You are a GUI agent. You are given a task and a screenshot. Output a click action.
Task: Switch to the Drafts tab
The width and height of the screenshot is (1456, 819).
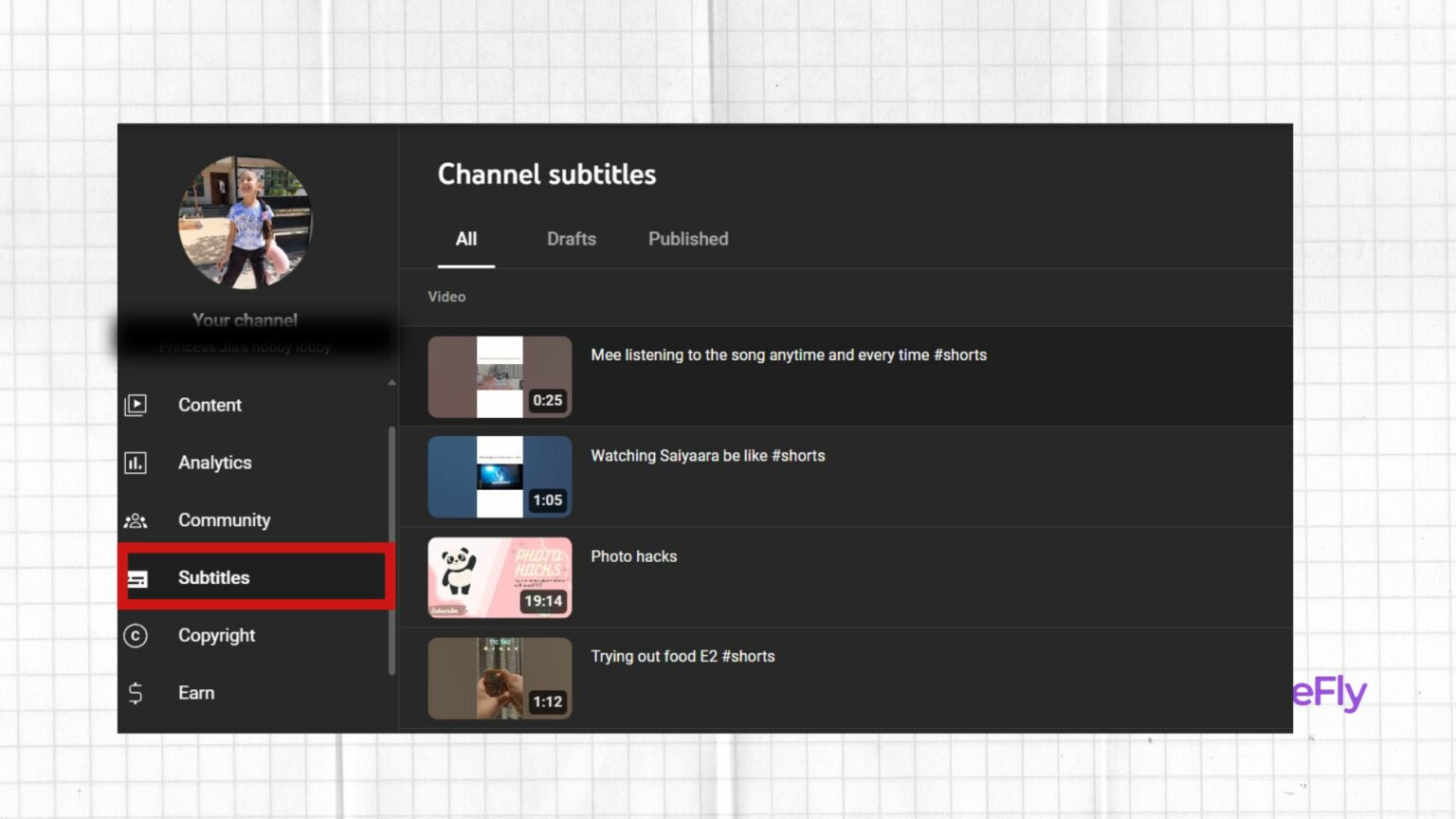[571, 239]
